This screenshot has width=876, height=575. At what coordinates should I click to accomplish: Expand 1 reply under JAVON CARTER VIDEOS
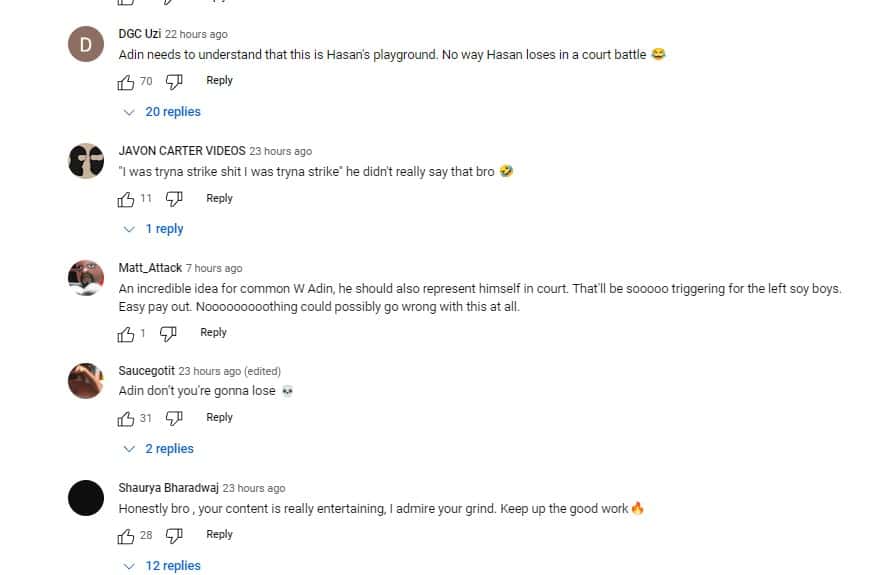click(155, 229)
